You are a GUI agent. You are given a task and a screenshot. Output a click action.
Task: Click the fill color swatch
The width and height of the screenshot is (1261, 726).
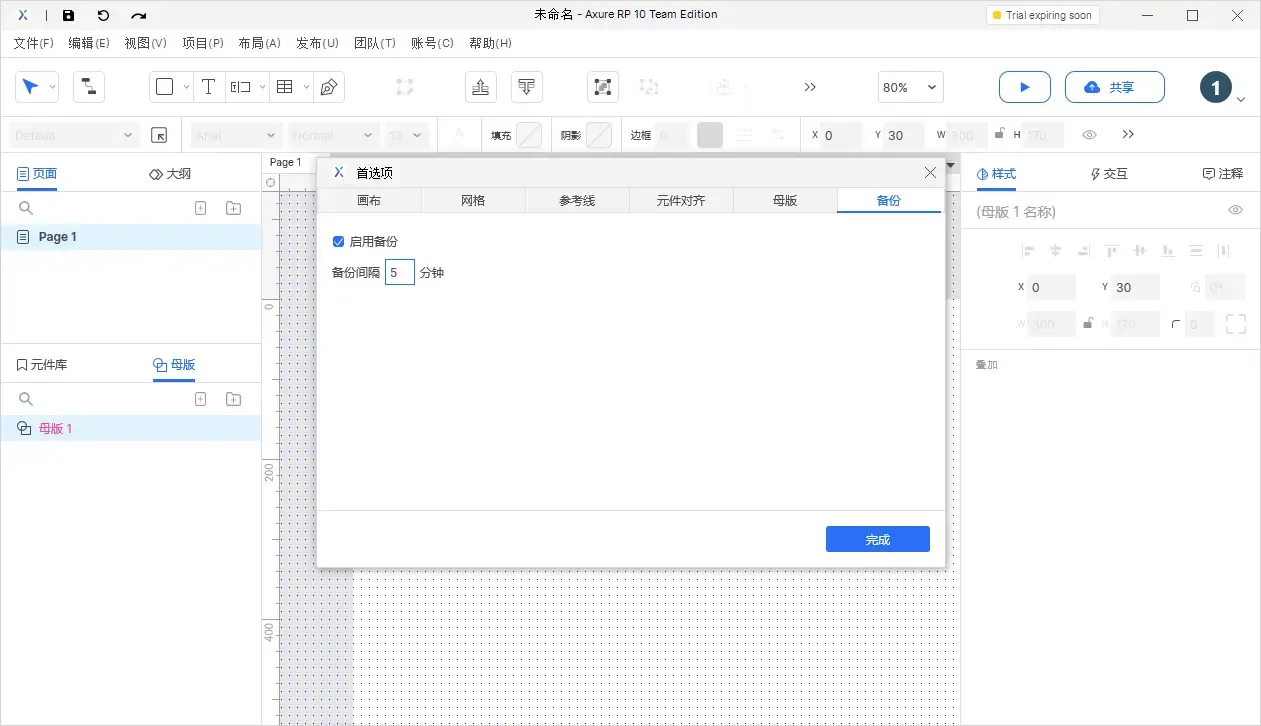pyautogui.click(x=528, y=135)
